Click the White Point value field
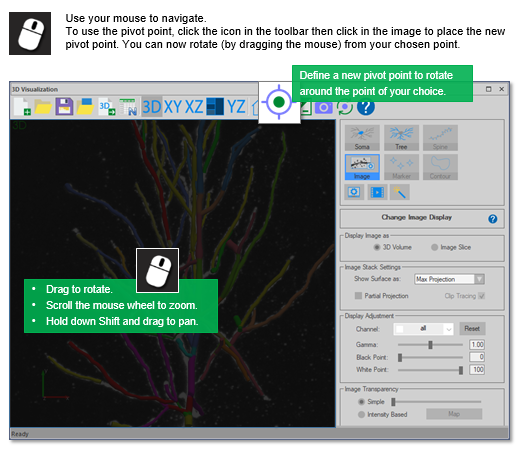This screenshot has height=452, width=522. pyautogui.click(x=477, y=369)
